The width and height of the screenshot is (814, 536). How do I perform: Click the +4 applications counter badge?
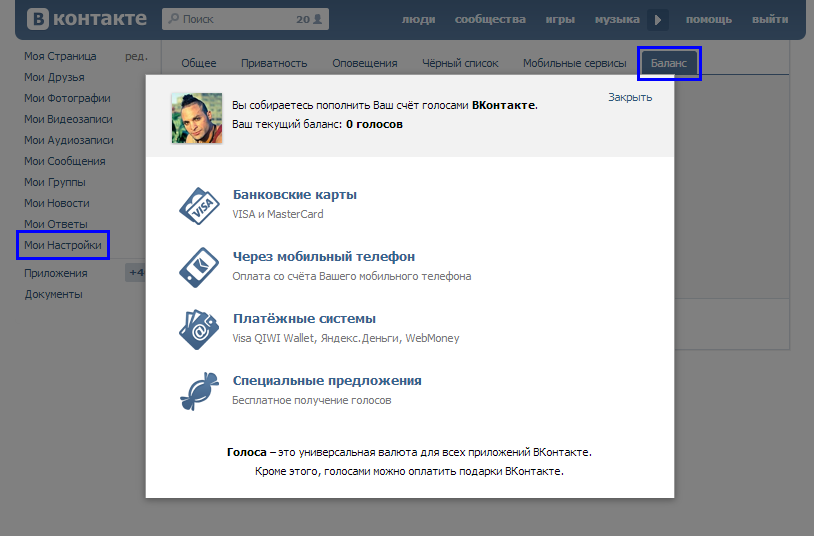(135, 273)
